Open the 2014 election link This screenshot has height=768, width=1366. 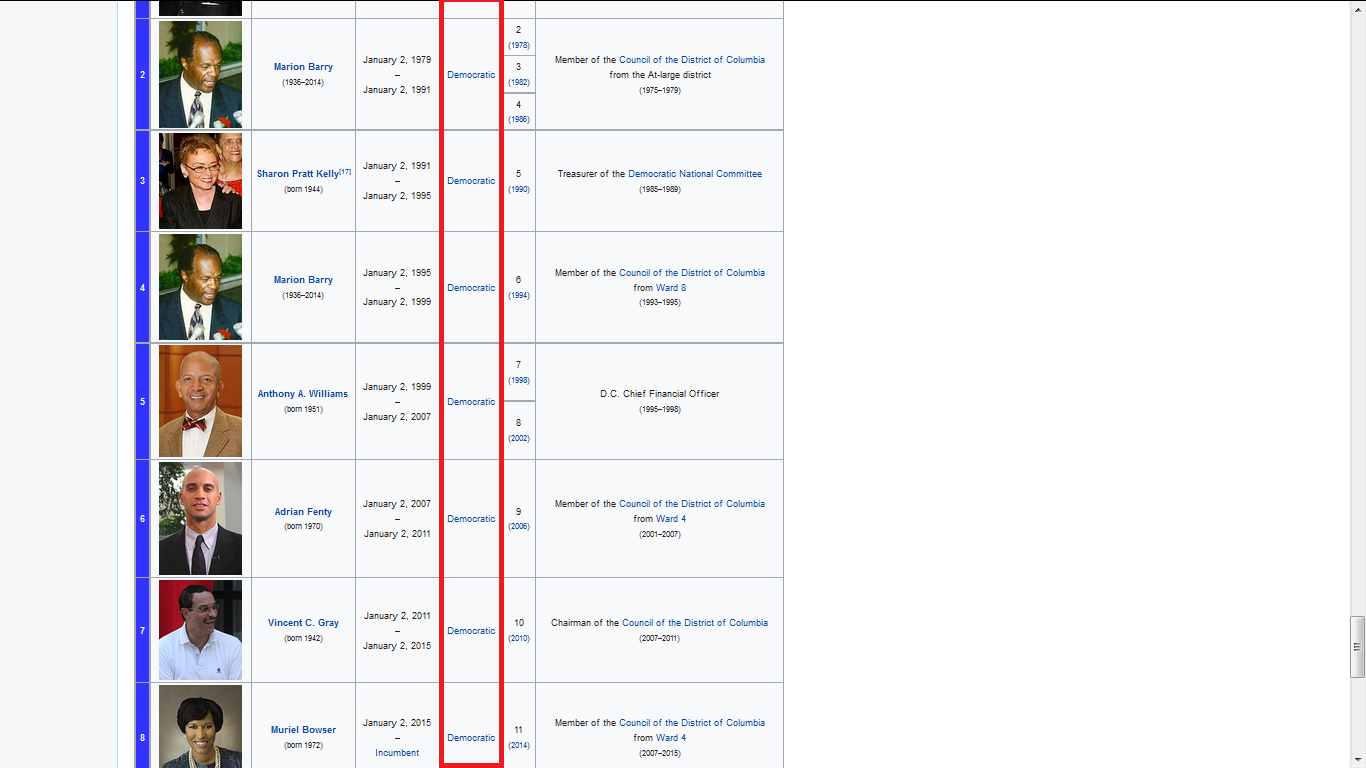coord(519,746)
